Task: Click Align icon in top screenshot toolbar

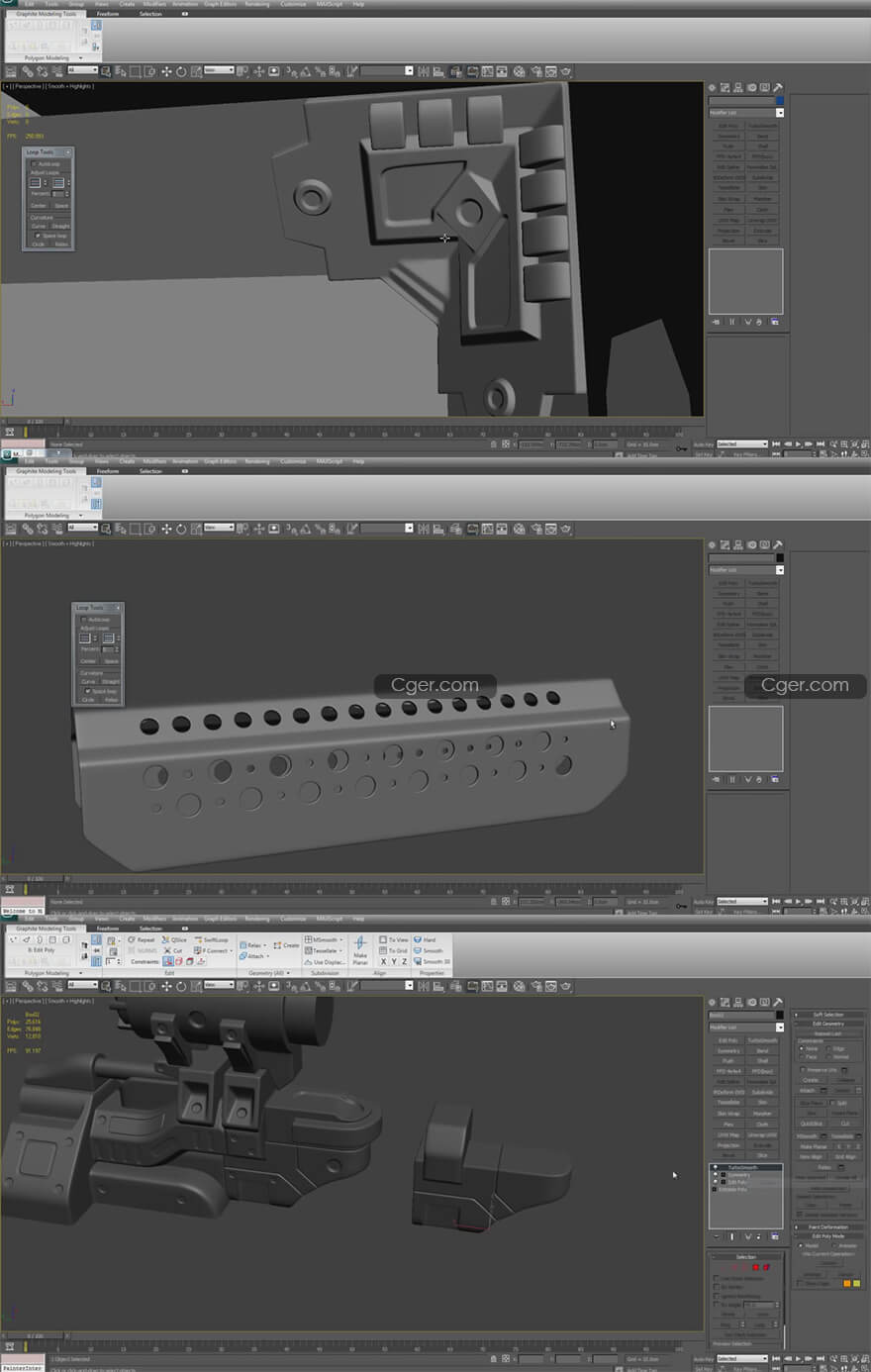Action: click(x=438, y=71)
